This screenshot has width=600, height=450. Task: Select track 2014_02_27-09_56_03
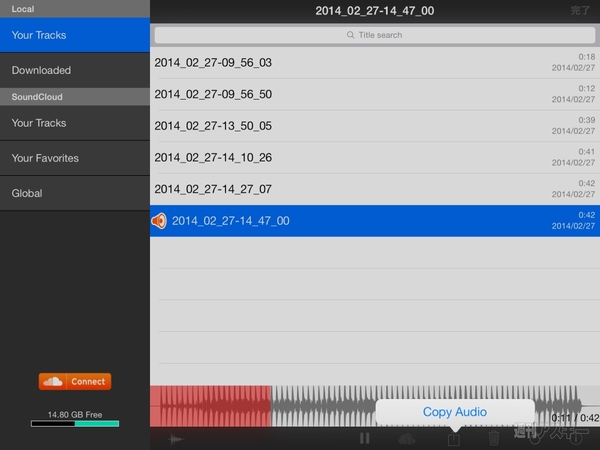pyautogui.click(x=375, y=63)
